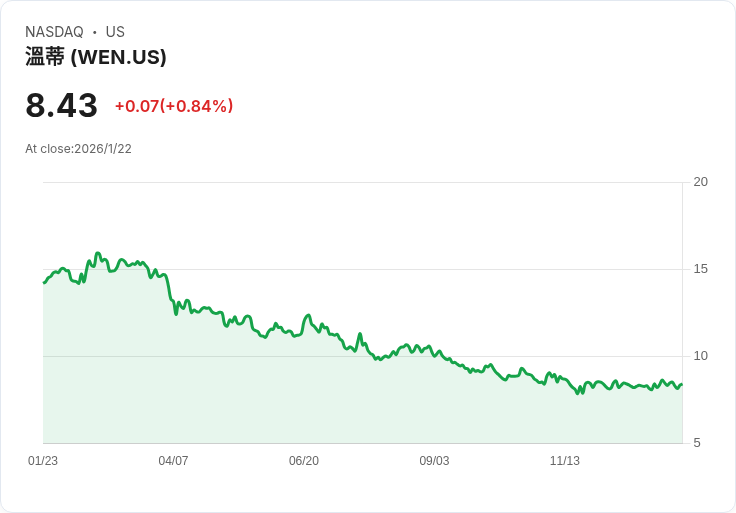Click the At close:2026/1/22 timestamp
The width and height of the screenshot is (736, 513).
78,149
